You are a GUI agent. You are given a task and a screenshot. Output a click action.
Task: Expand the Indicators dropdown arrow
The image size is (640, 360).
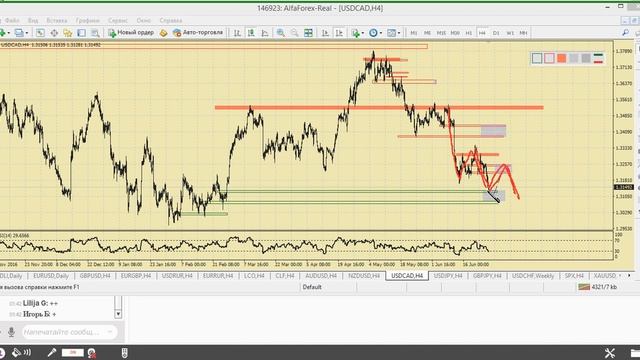(x=362, y=33)
